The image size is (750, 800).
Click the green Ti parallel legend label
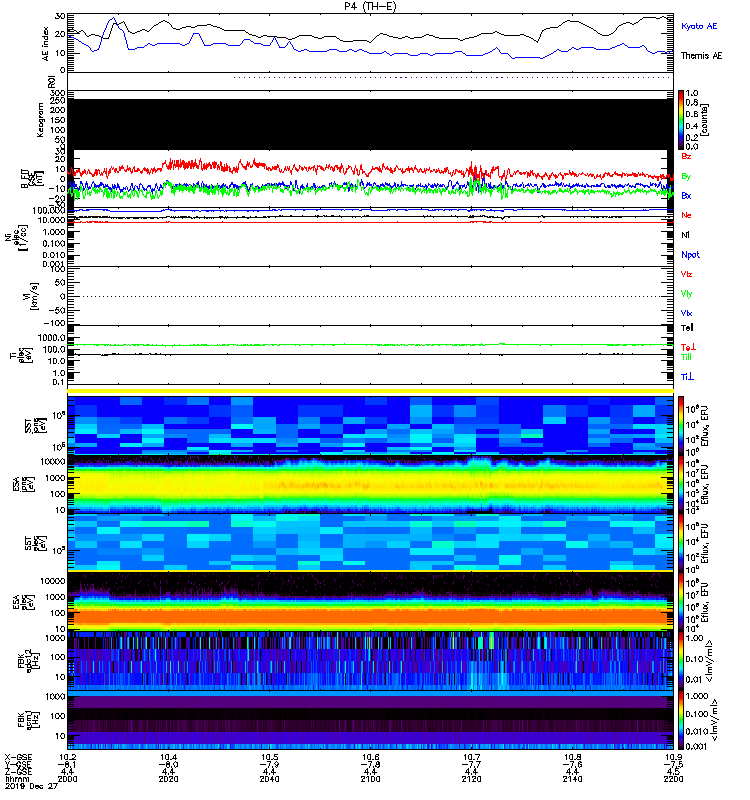687,357
